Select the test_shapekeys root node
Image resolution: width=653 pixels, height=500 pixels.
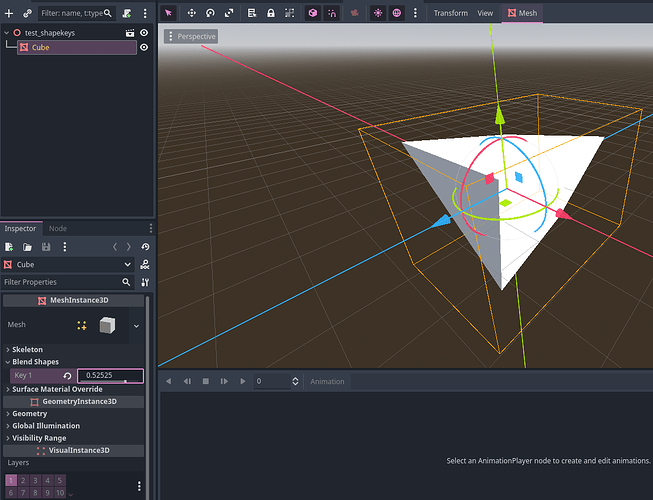coord(50,32)
